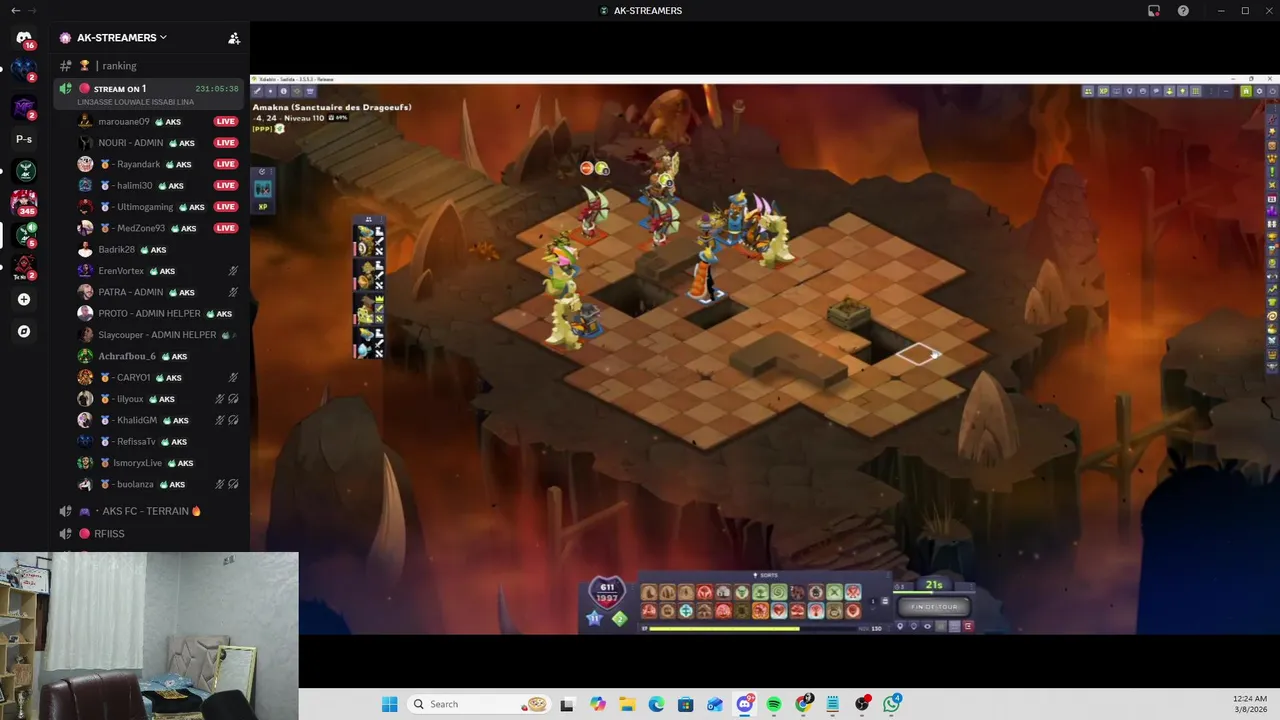Open File Explorer from taskbar
The image size is (1280, 720).
[627, 704]
